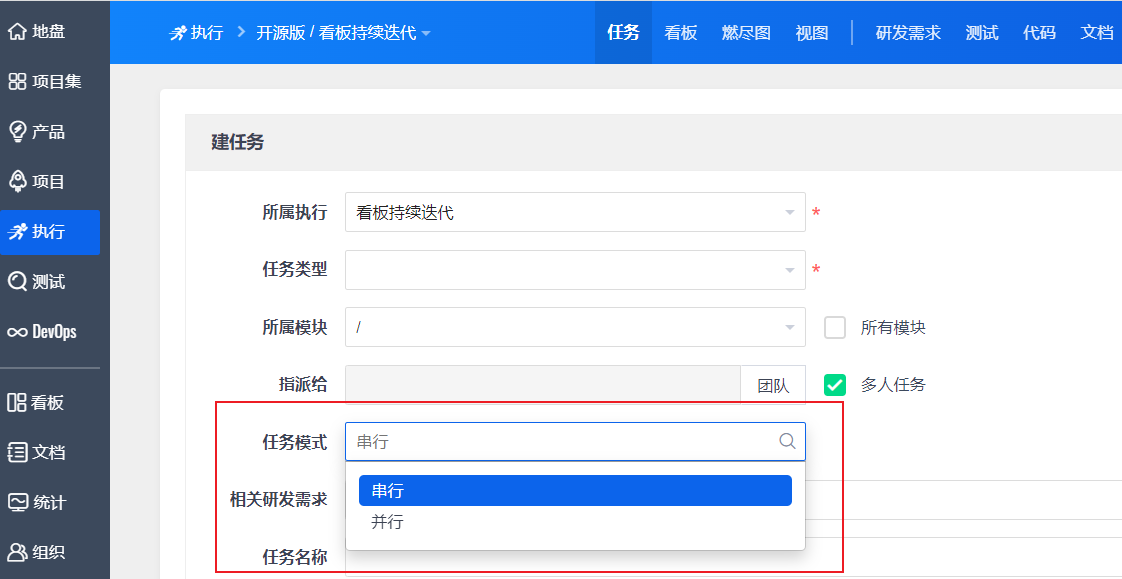Open 文档 in left sidebar
Image resolution: width=1122 pixels, height=579 pixels.
[37, 453]
